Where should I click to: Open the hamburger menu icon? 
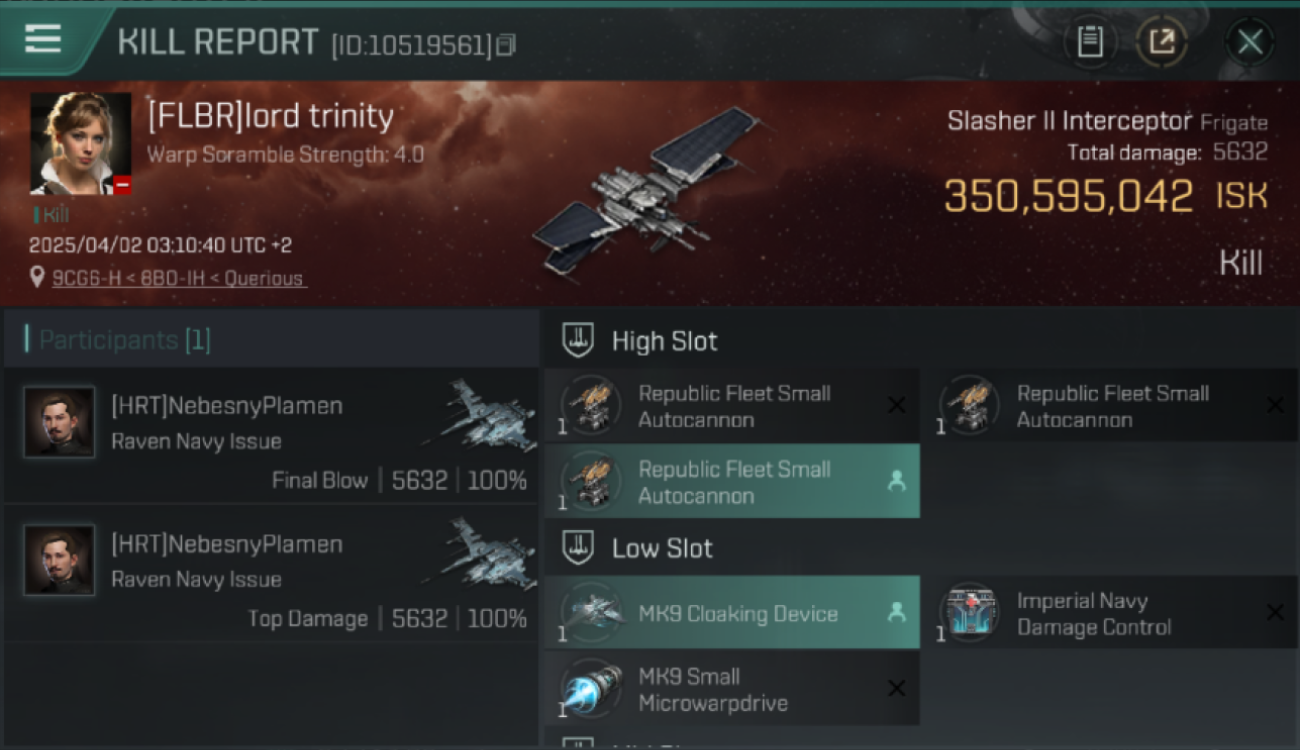pos(43,39)
